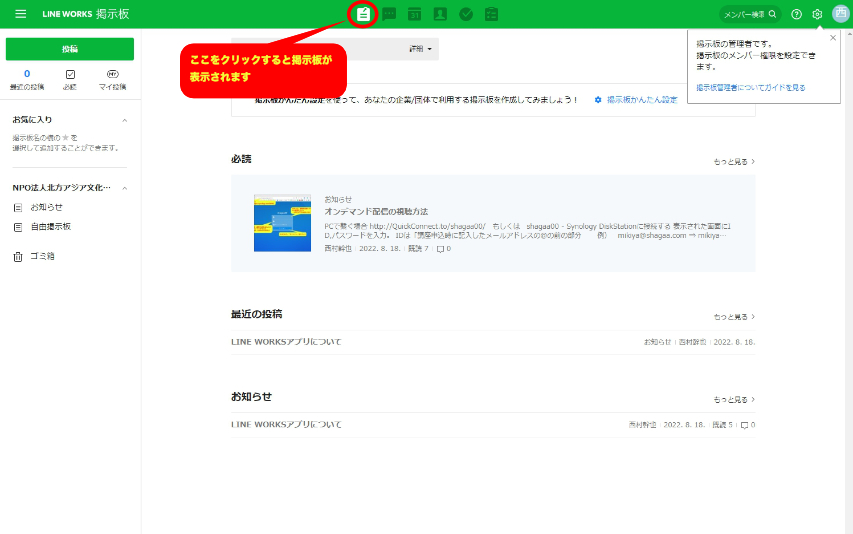Close the board admin tooltip popup
Viewport: 853px width, 534px height.
833,38
